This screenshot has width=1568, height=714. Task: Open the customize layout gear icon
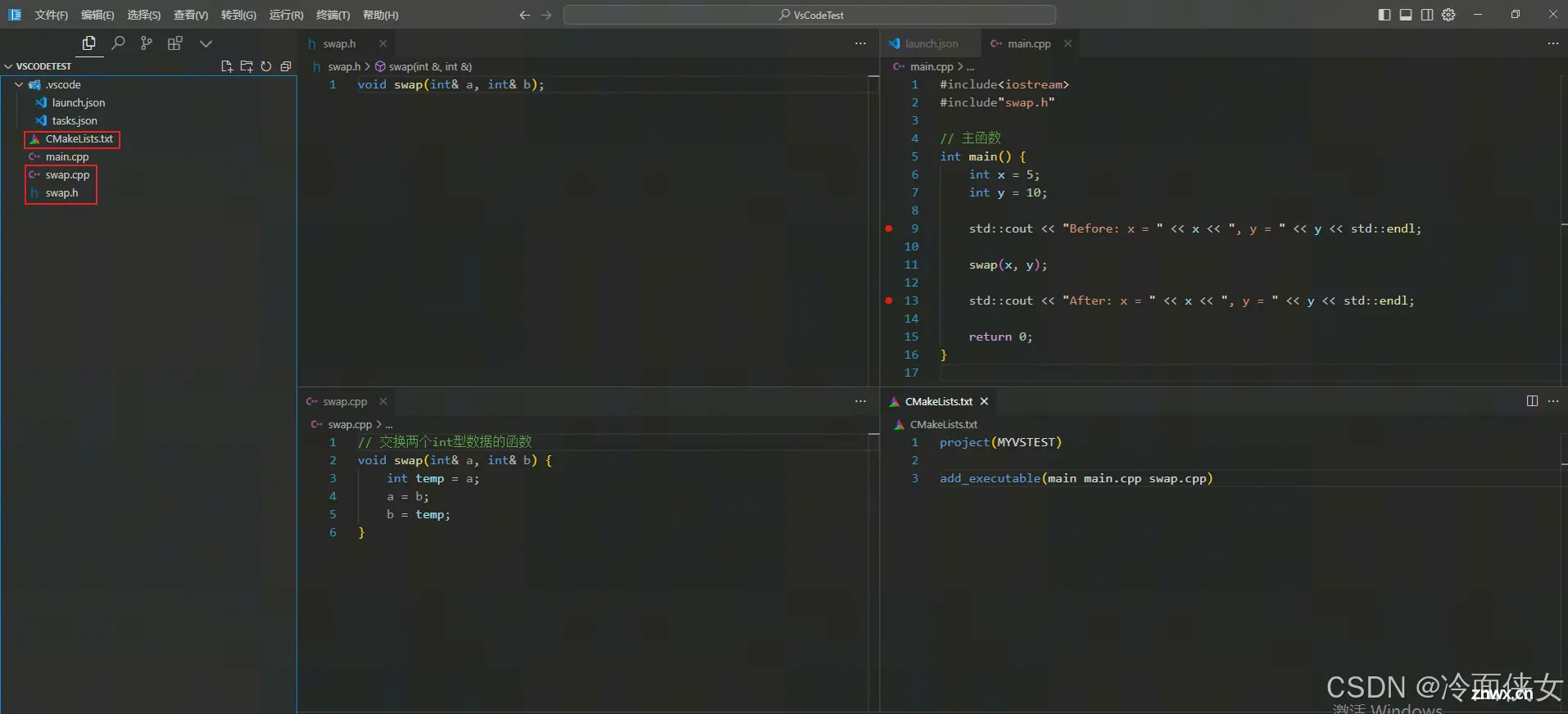click(x=1448, y=15)
